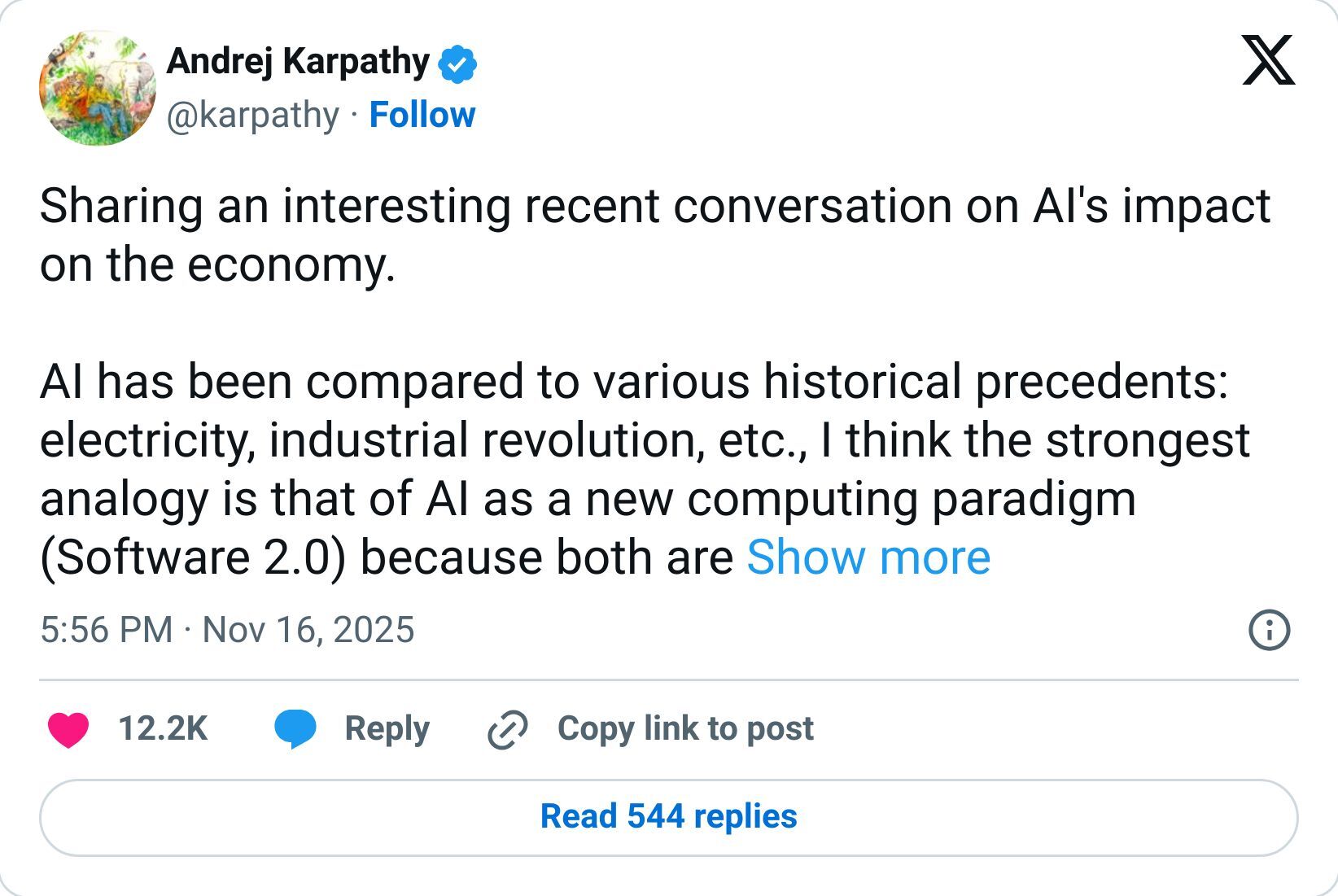The height and width of the screenshot is (896, 1338).
Task: Click the X logo icon
Action: [1268, 60]
